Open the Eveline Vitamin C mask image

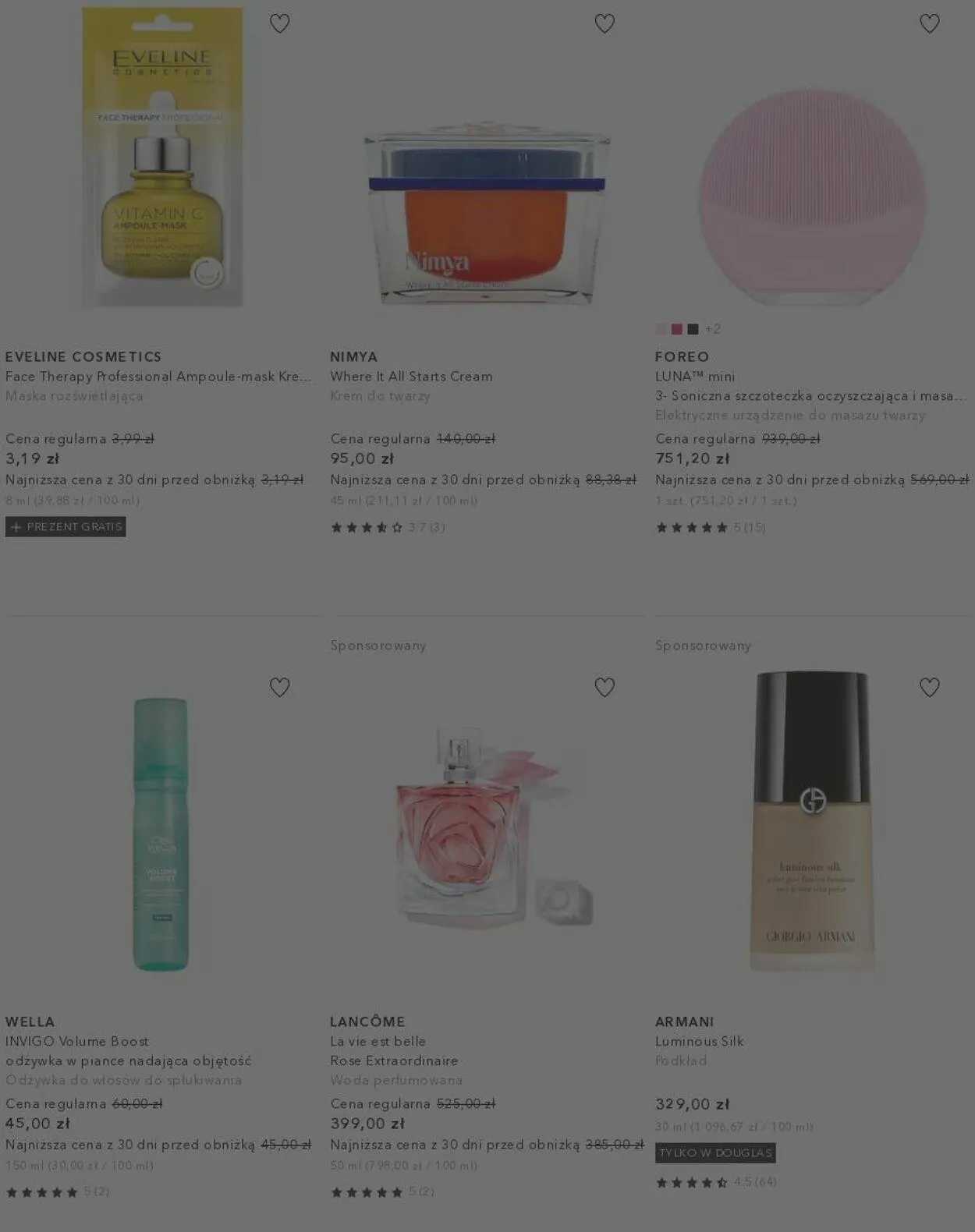click(x=162, y=157)
